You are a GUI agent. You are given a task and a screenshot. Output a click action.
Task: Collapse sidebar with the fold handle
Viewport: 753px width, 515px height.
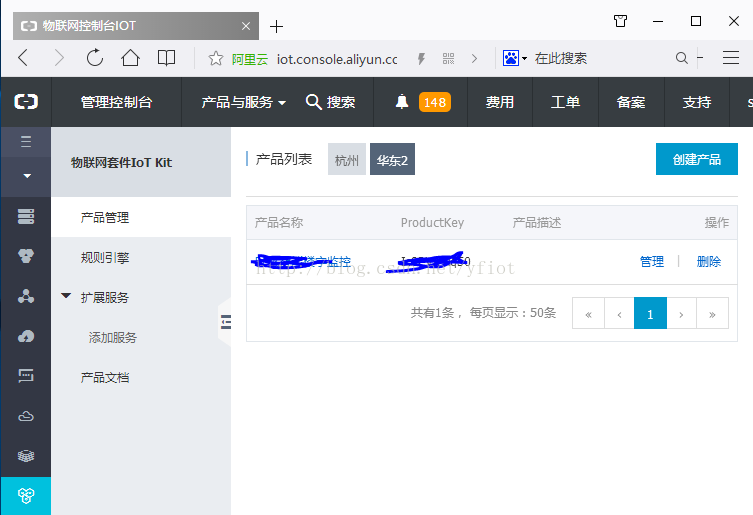tap(225, 321)
